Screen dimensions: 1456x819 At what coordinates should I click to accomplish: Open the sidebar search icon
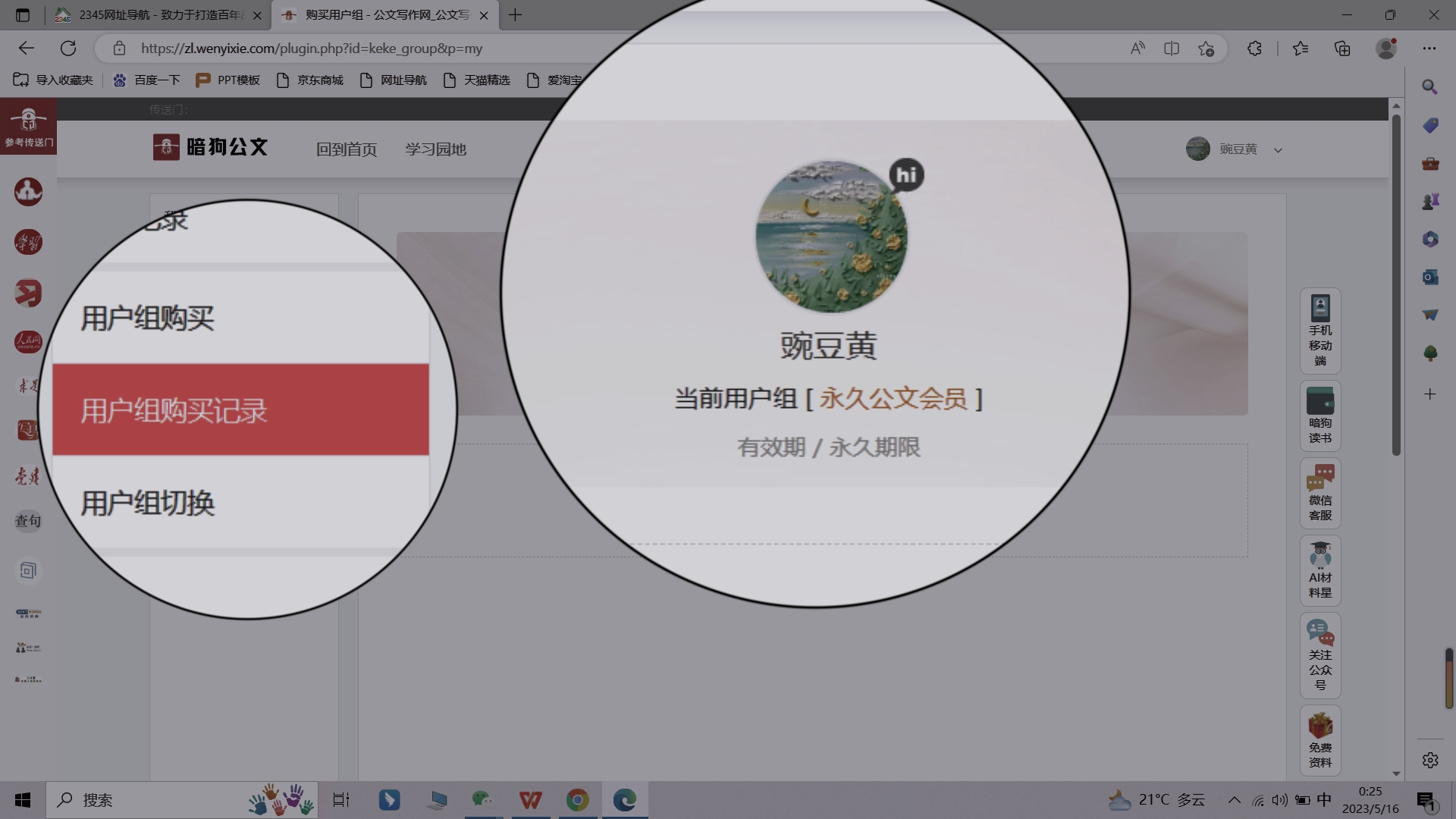pos(1430,86)
